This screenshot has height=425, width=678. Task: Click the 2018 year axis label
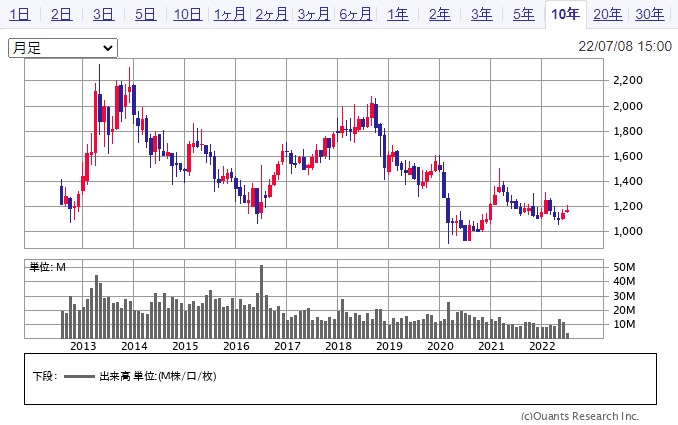(x=338, y=346)
